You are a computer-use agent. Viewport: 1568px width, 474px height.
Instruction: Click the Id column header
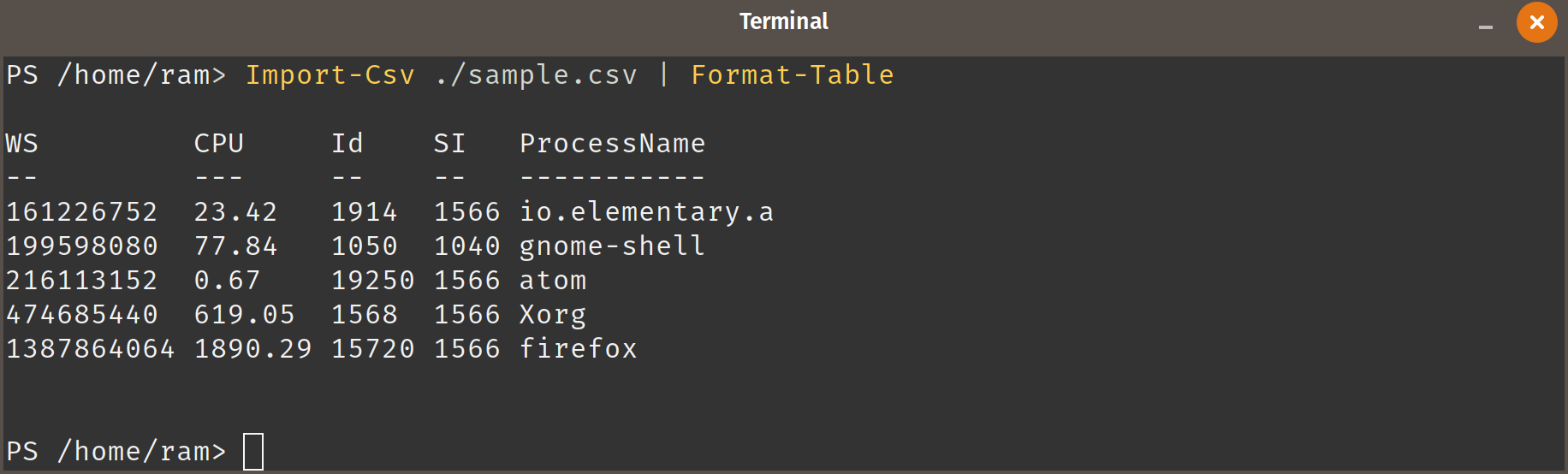[347, 144]
